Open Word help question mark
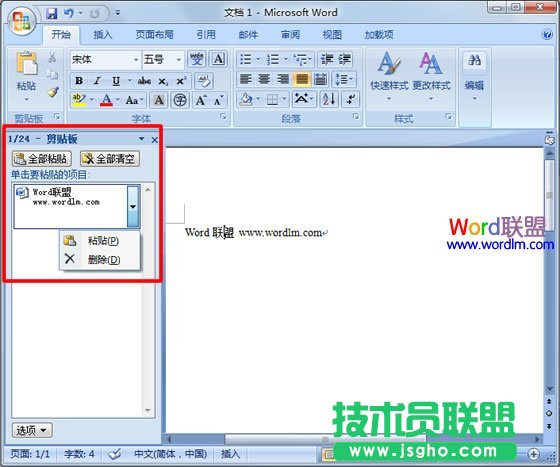Viewport: 560px width, 467px height. [547, 35]
